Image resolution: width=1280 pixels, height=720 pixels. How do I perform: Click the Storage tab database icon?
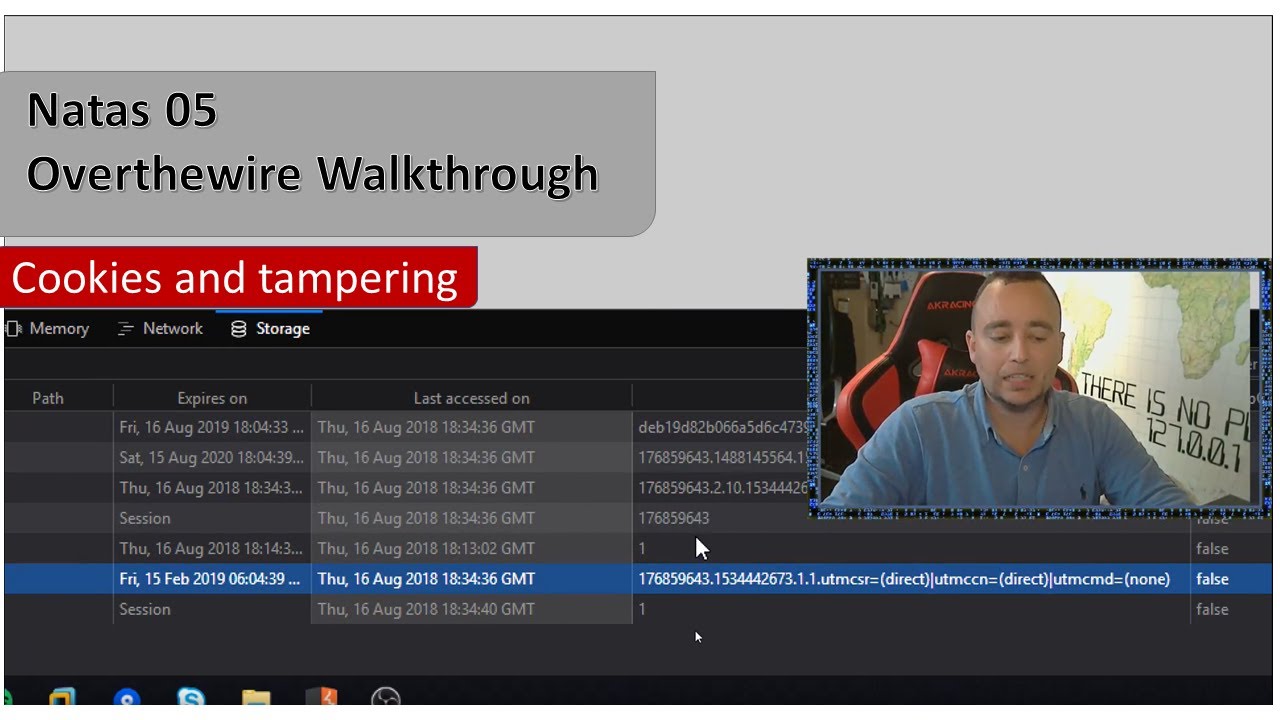(x=238, y=329)
